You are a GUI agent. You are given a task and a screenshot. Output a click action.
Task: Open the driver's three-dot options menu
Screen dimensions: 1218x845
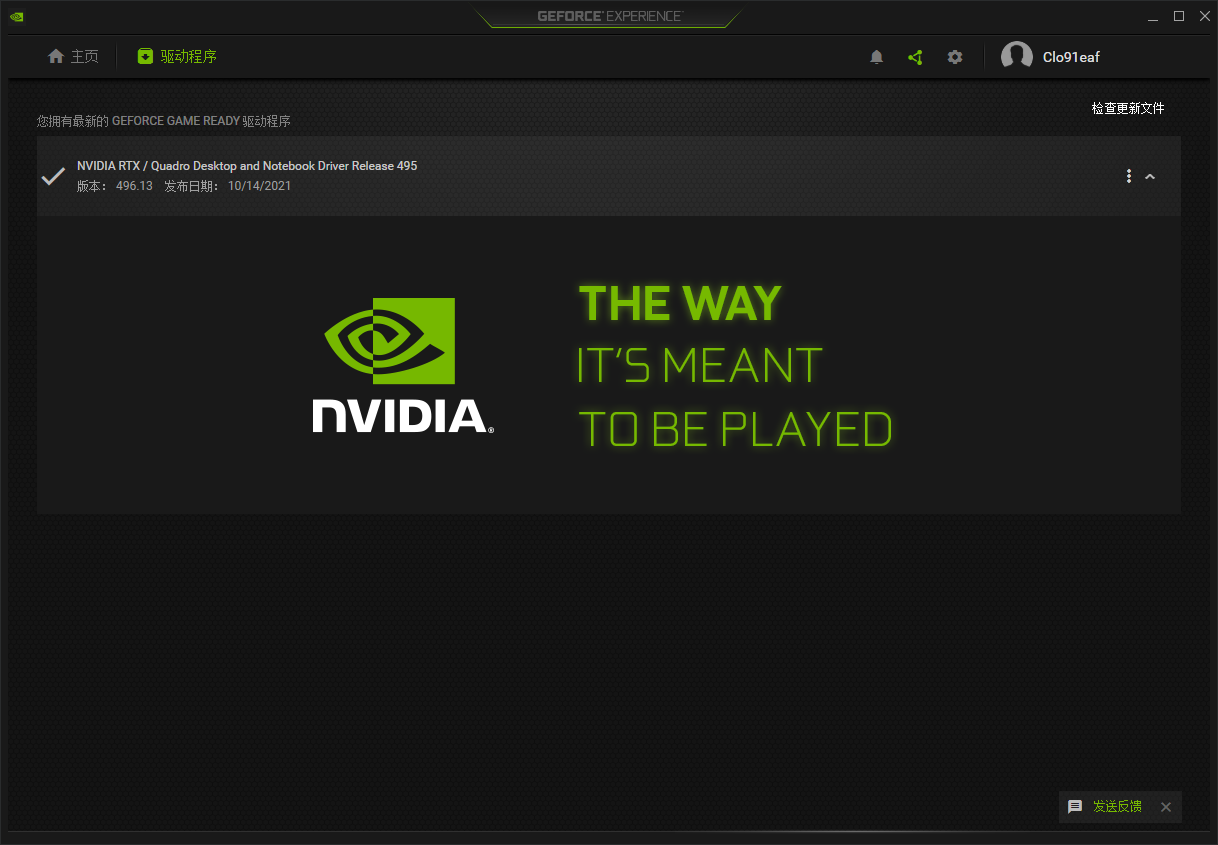coord(1129,176)
